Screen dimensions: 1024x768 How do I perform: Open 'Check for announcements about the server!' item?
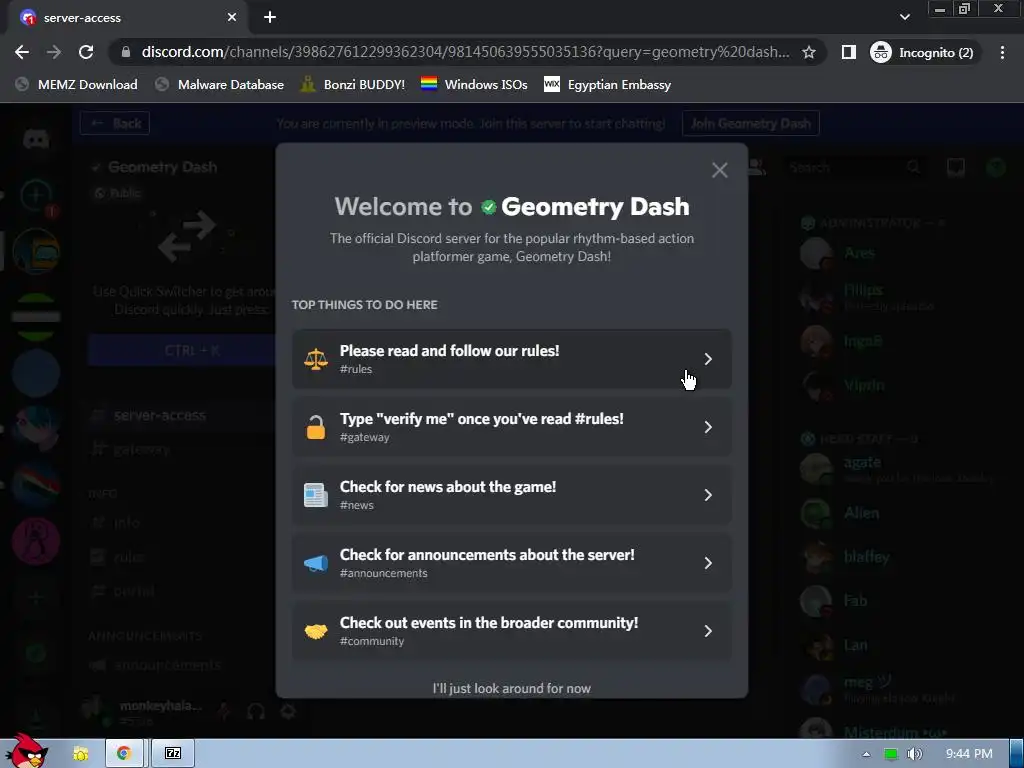coord(511,563)
